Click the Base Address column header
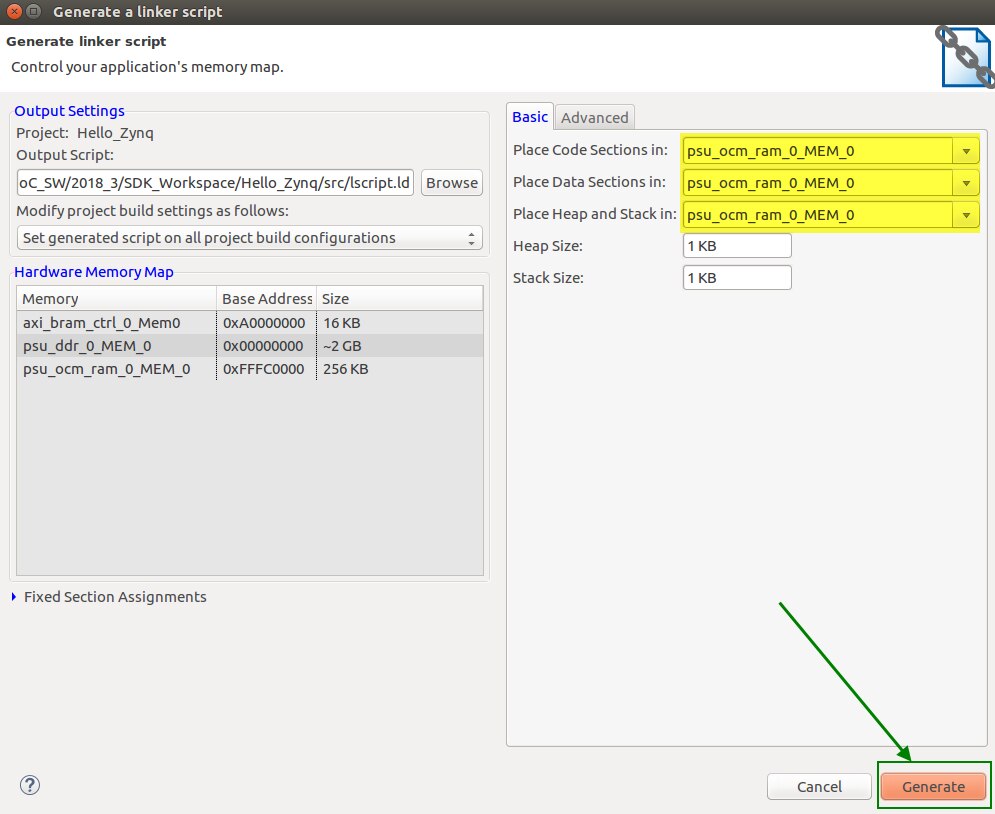This screenshot has width=995, height=814. tap(266, 299)
